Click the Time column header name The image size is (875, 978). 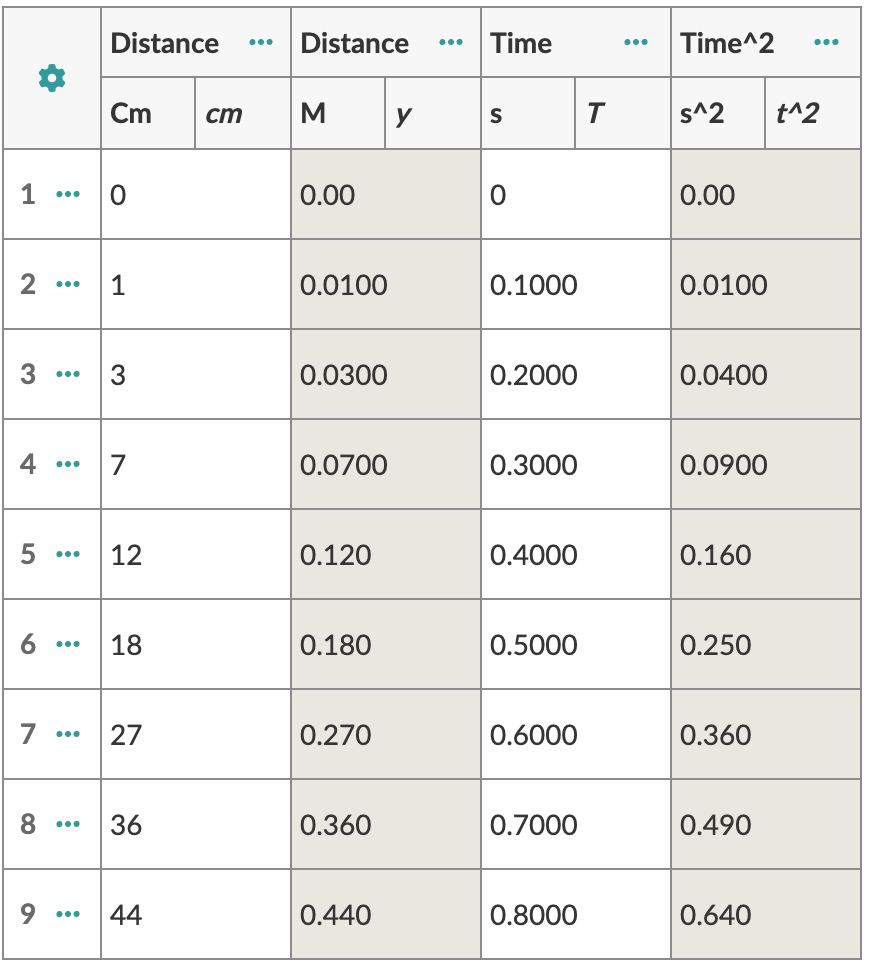[x=522, y=43]
